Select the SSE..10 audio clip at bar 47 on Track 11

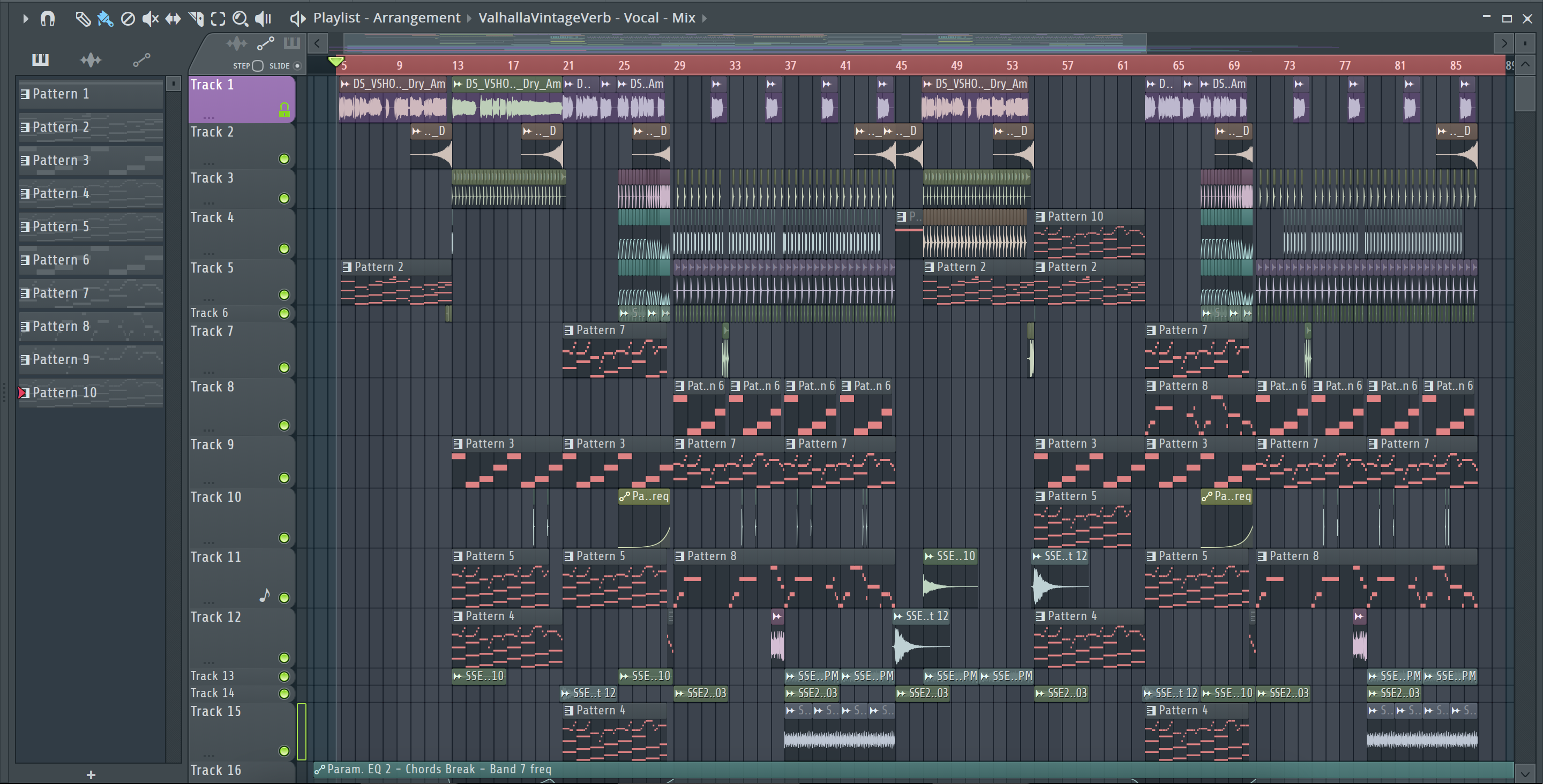pos(950,578)
